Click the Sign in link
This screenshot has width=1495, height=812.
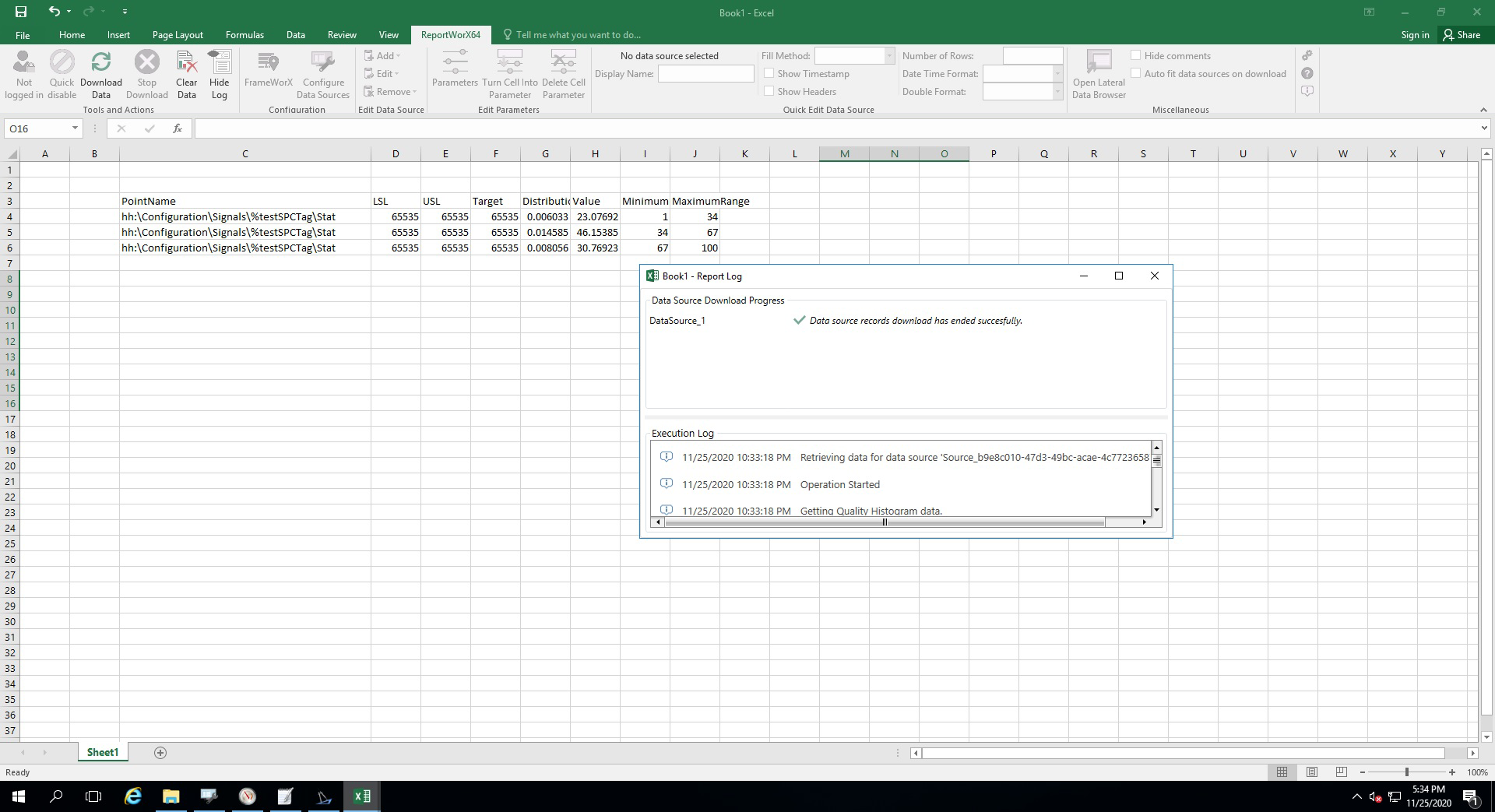1415,35
